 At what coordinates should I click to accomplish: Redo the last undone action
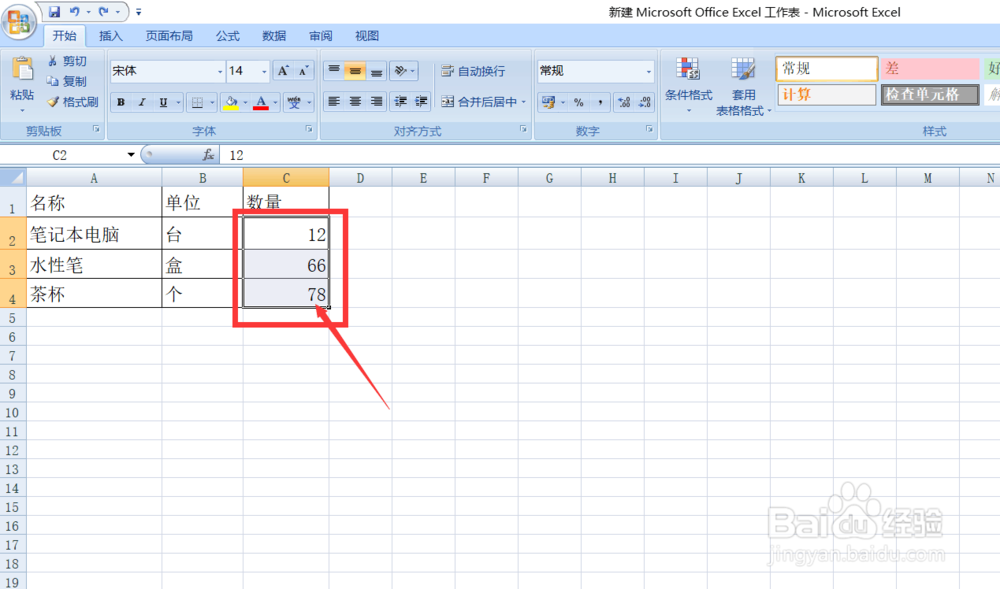coord(104,11)
